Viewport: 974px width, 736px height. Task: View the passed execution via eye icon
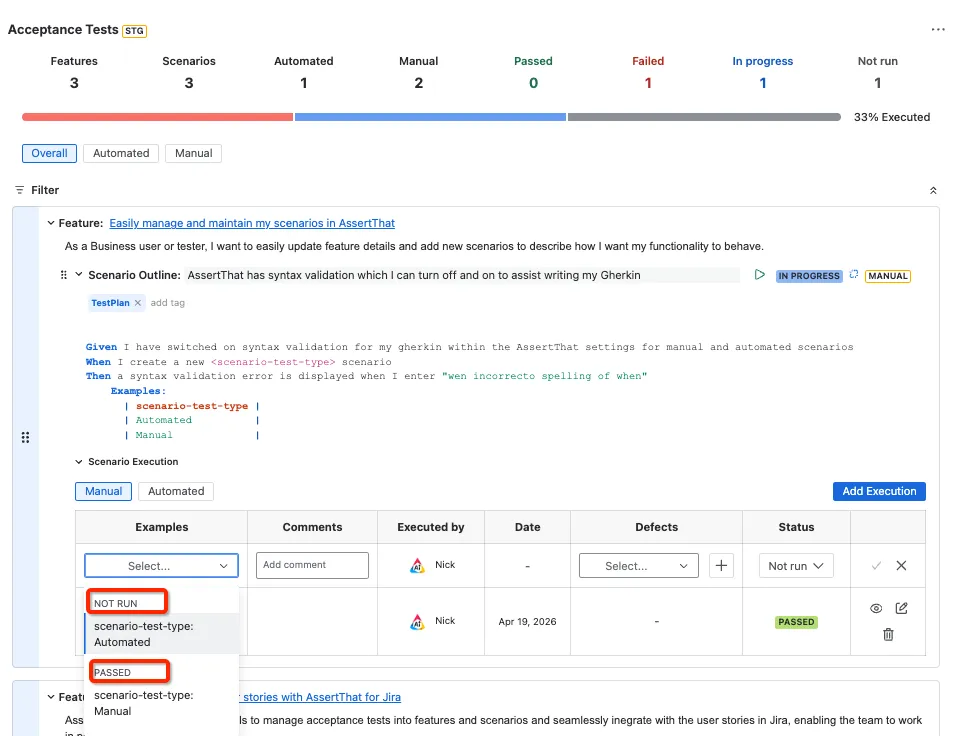pyautogui.click(x=876, y=609)
